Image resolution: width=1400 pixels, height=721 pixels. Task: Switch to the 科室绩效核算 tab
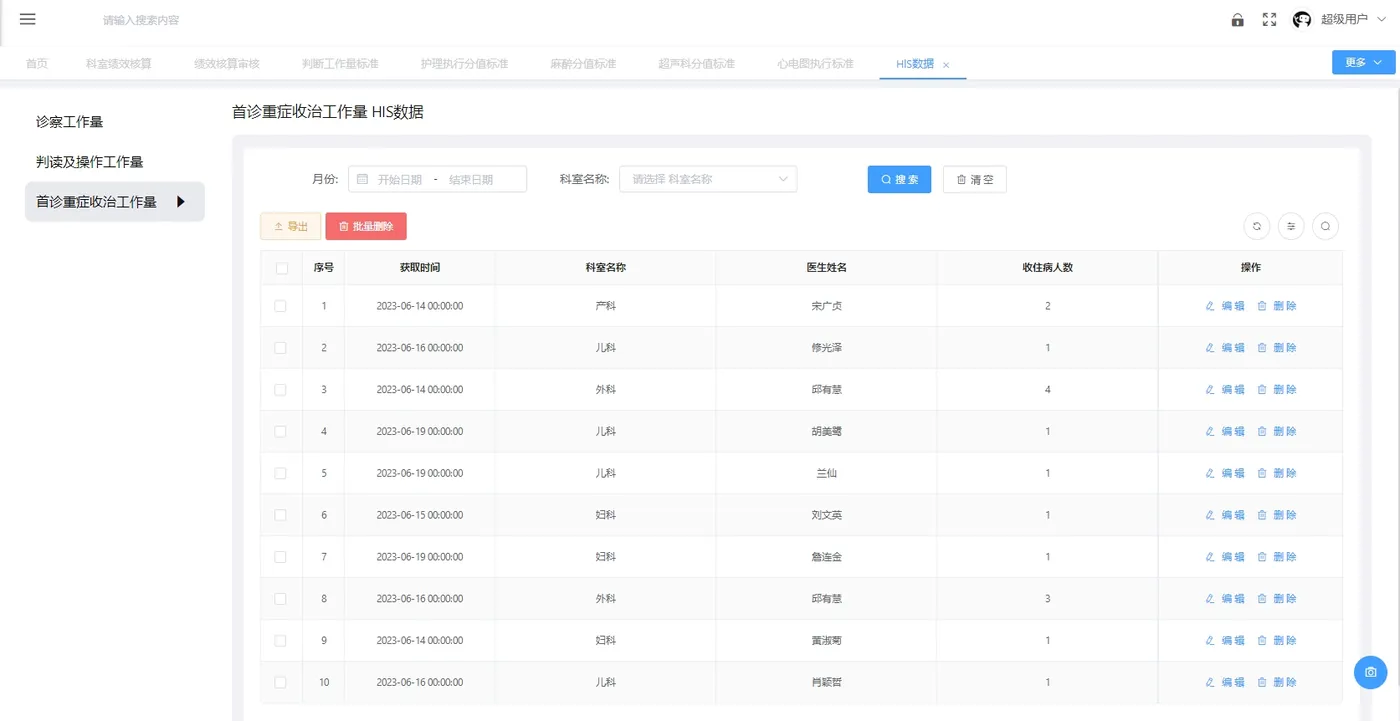point(119,64)
